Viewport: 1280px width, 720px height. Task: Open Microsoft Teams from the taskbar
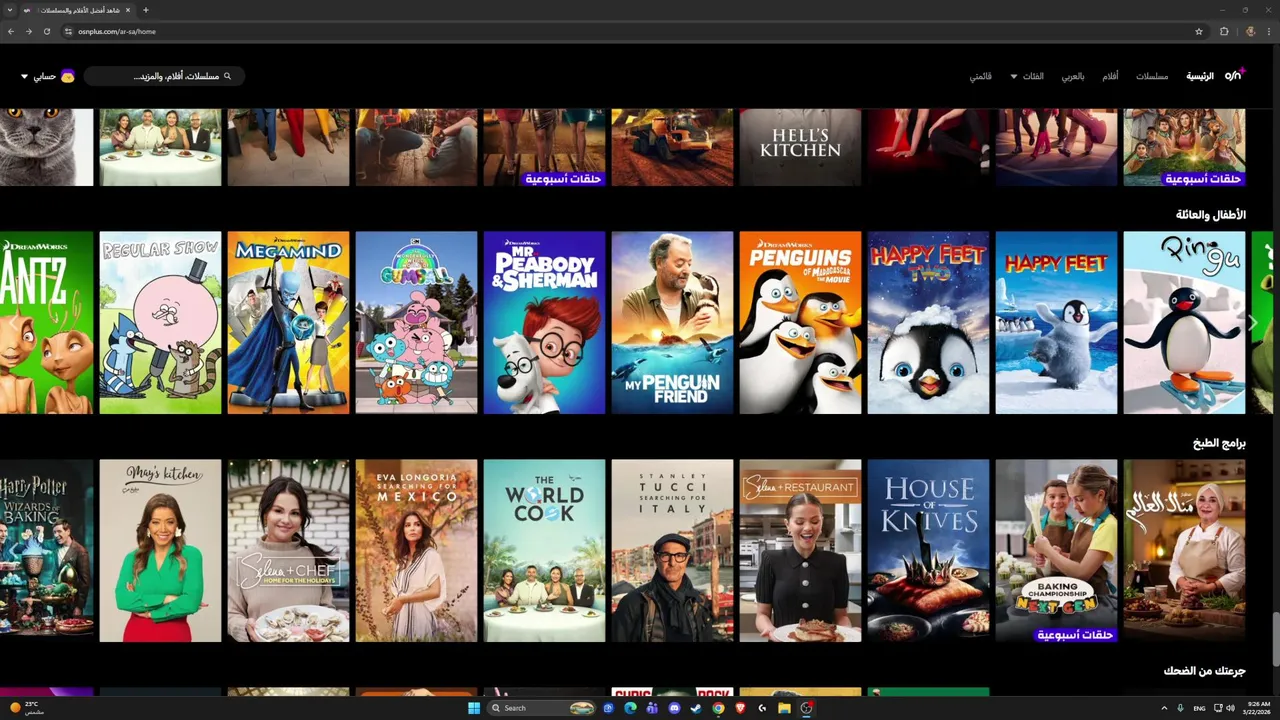(x=652, y=708)
